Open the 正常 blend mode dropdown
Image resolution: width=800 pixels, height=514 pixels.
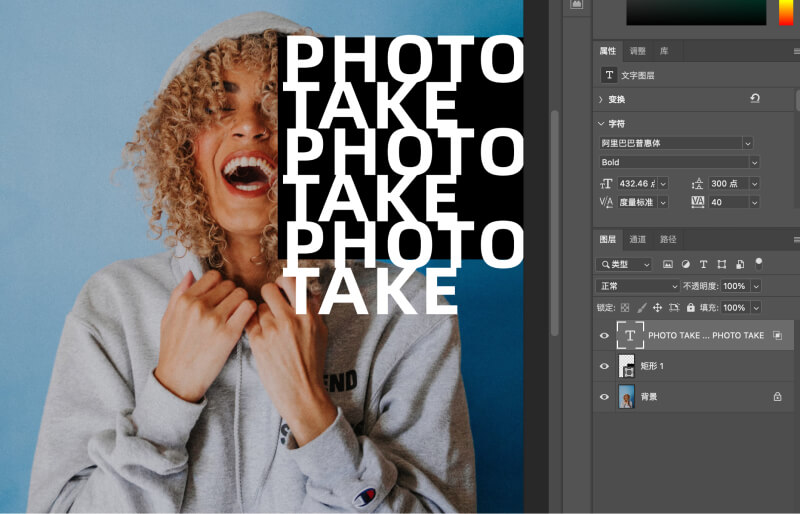tap(638, 286)
